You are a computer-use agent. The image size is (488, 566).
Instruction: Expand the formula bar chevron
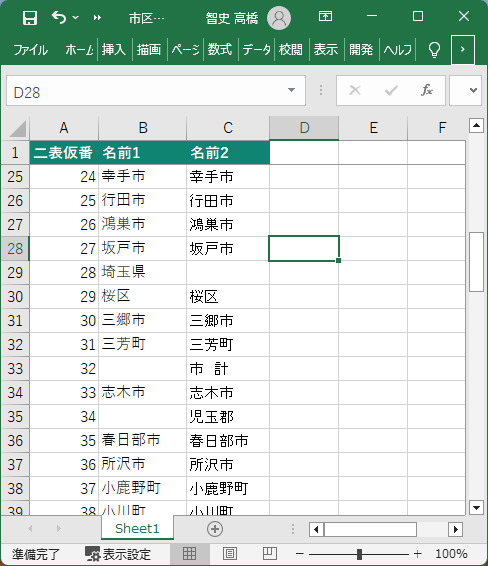tap(473, 90)
